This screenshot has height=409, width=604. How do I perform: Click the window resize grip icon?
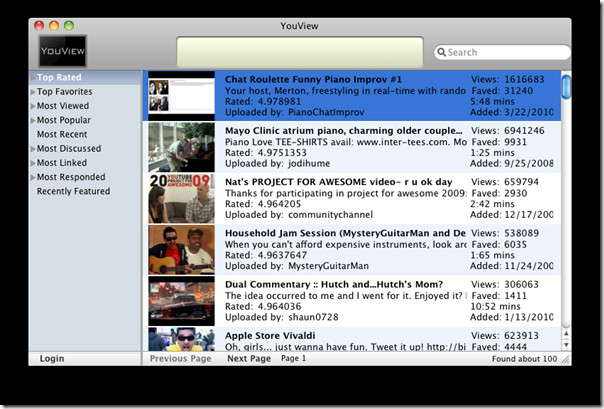click(565, 359)
